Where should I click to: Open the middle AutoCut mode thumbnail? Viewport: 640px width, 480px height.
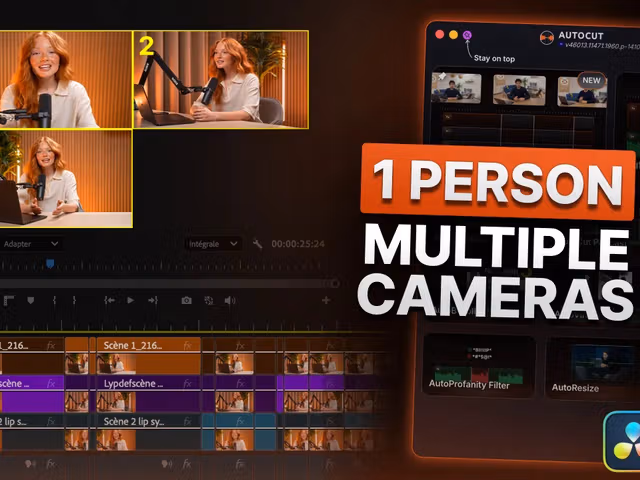[x=519, y=90]
